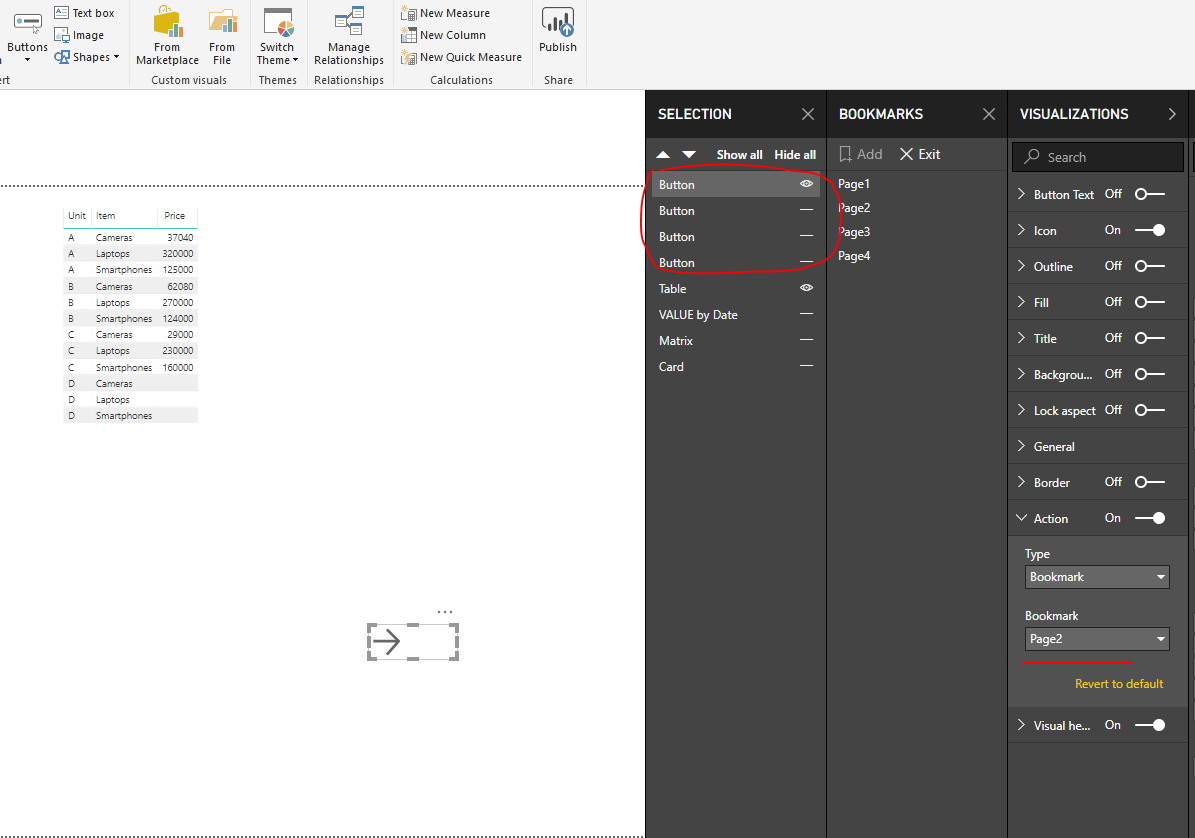Create a New Quick Measure
1195x838 pixels.
point(462,57)
